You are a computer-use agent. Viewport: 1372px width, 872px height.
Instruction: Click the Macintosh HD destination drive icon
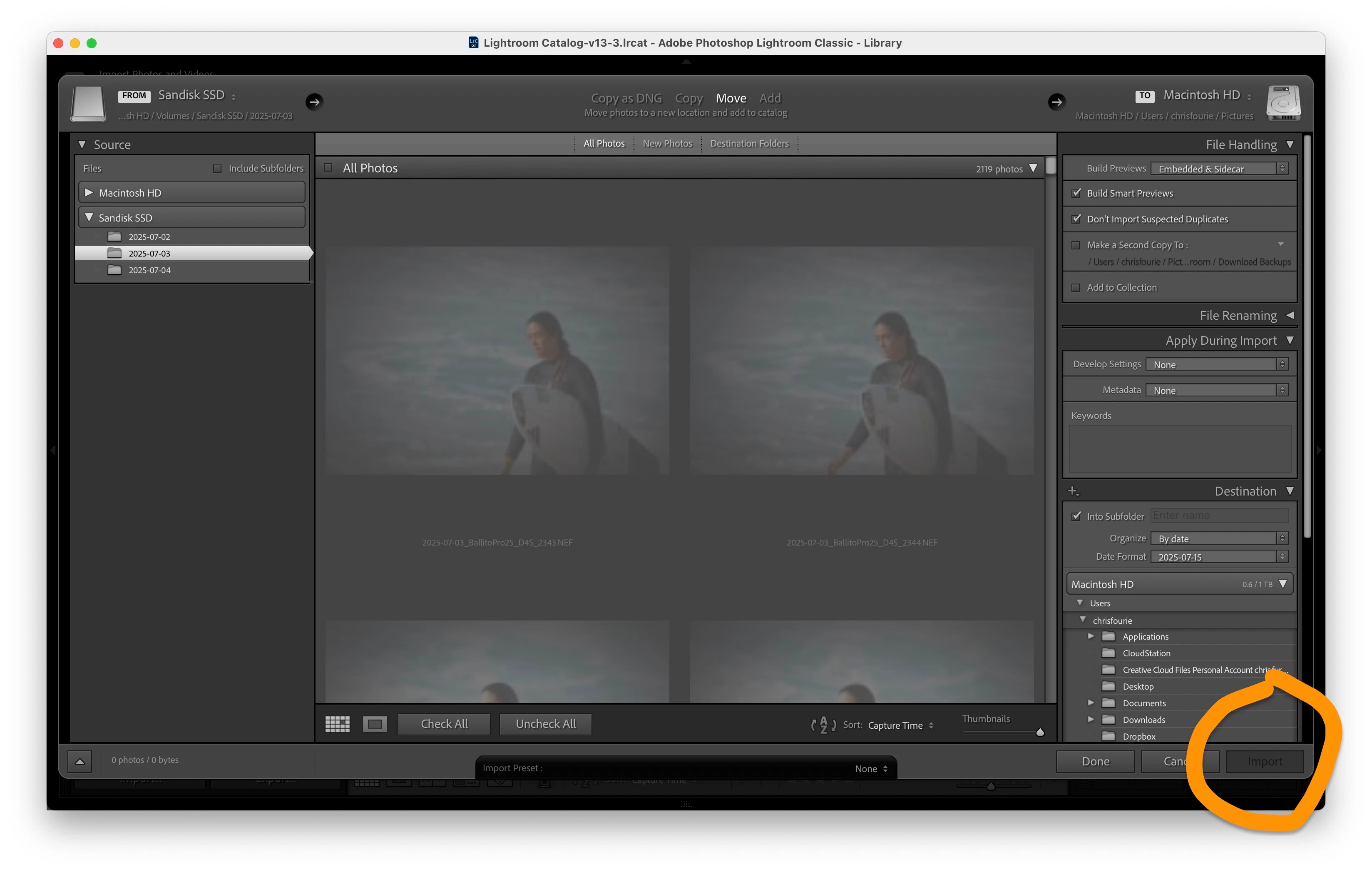pyautogui.click(x=1283, y=103)
